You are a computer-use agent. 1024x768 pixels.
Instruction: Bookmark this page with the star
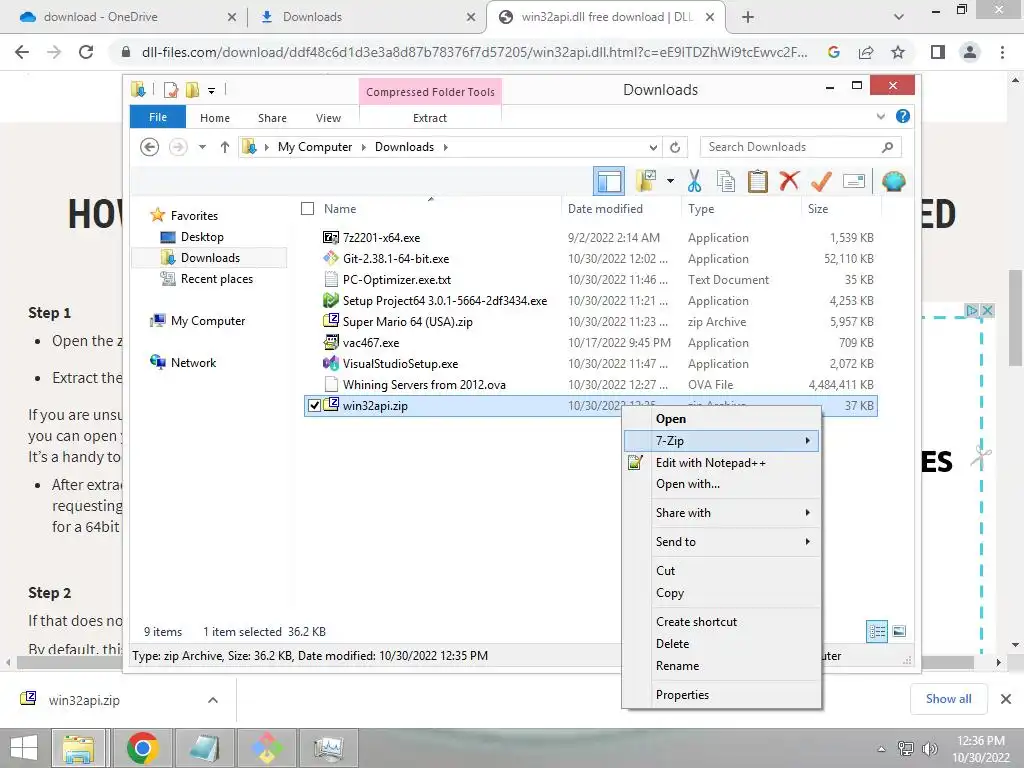pyautogui.click(x=898, y=52)
